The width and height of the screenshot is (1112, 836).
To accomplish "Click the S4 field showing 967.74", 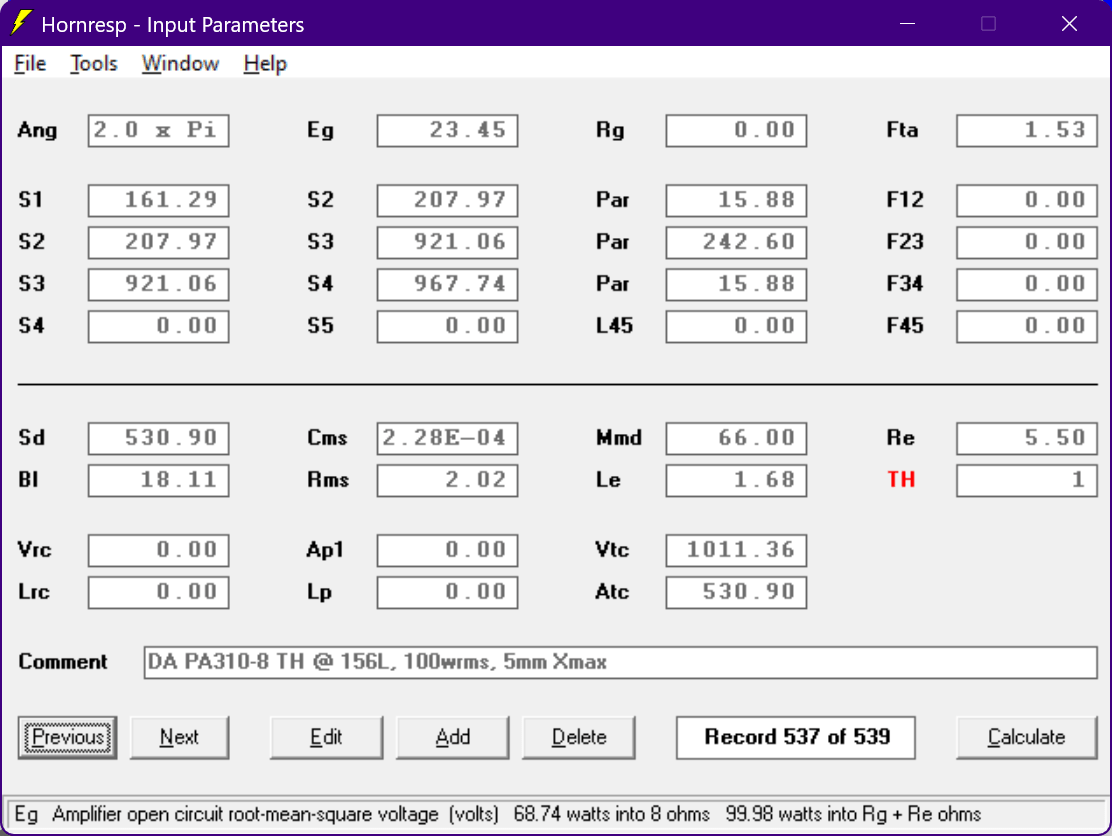I will [447, 284].
